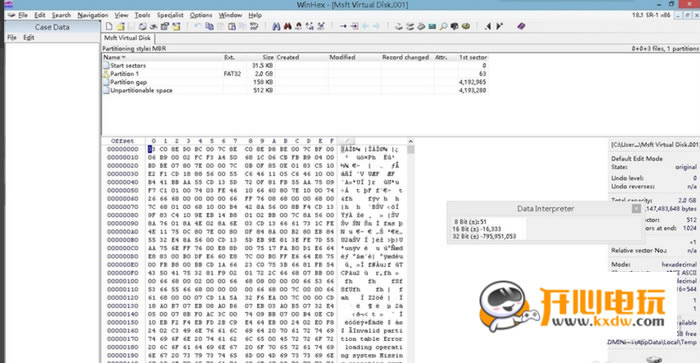
Task: Sort by the Modified column header
Action: (354, 57)
